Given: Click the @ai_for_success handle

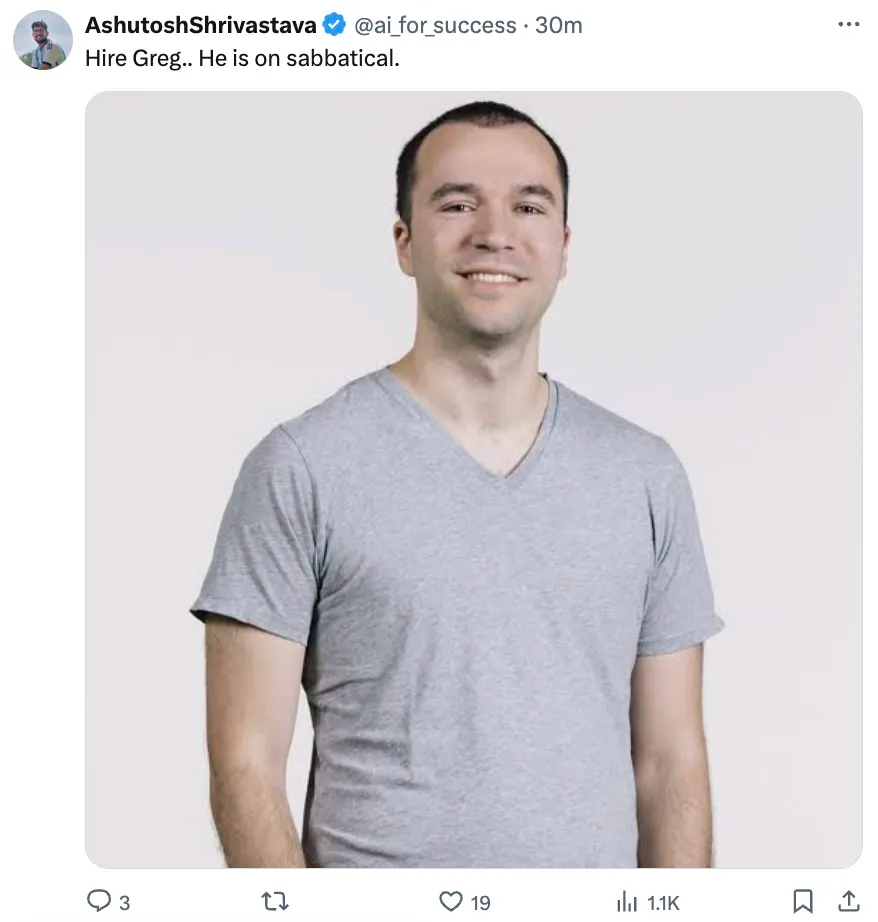Looking at the screenshot, I should click(x=434, y=25).
